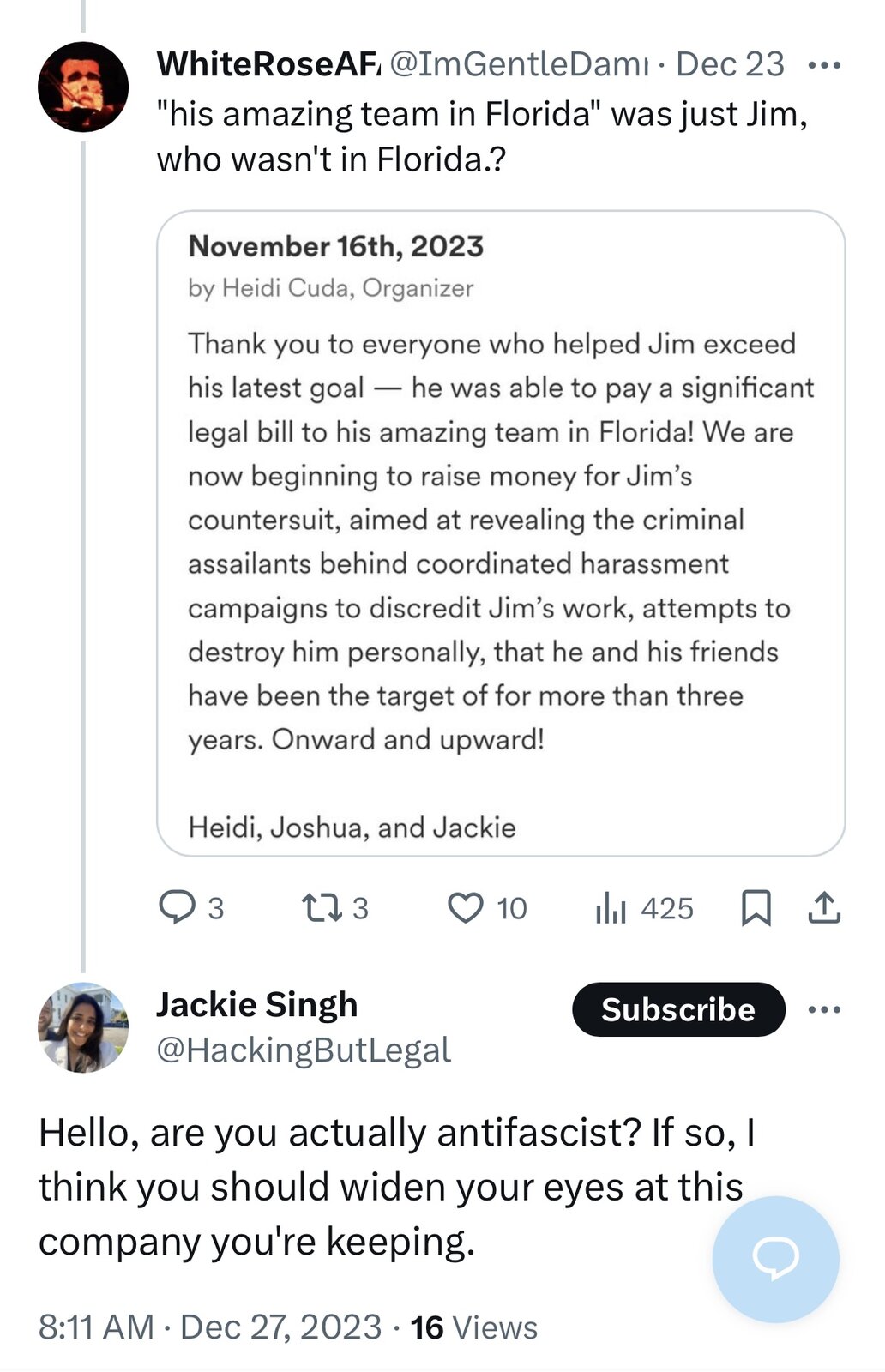Like the tweet with 10 likes
This screenshot has width=885, height=1372.
pyautogui.click(x=466, y=908)
